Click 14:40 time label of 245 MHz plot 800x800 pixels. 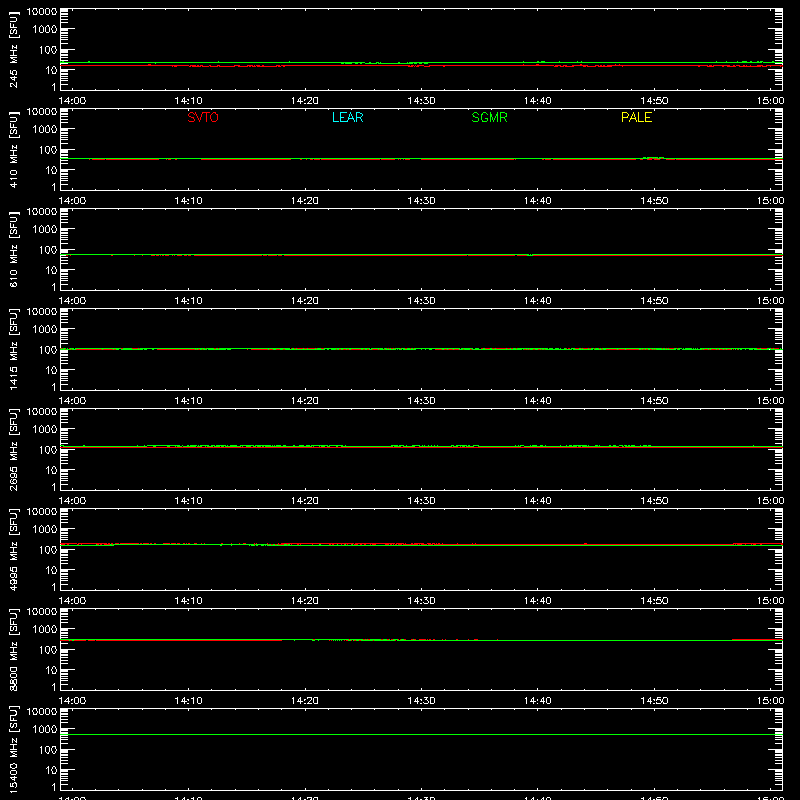click(538, 101)
